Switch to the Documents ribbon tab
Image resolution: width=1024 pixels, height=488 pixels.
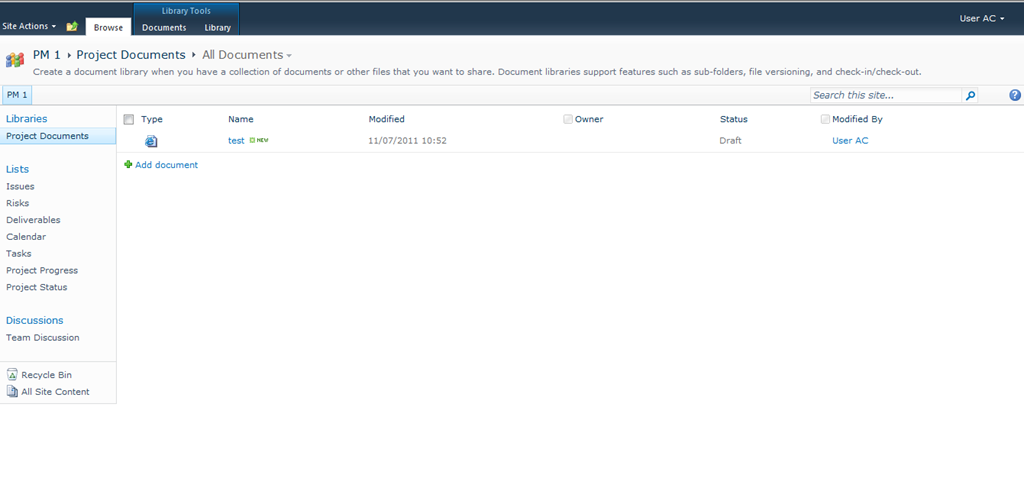click(163, 27)
